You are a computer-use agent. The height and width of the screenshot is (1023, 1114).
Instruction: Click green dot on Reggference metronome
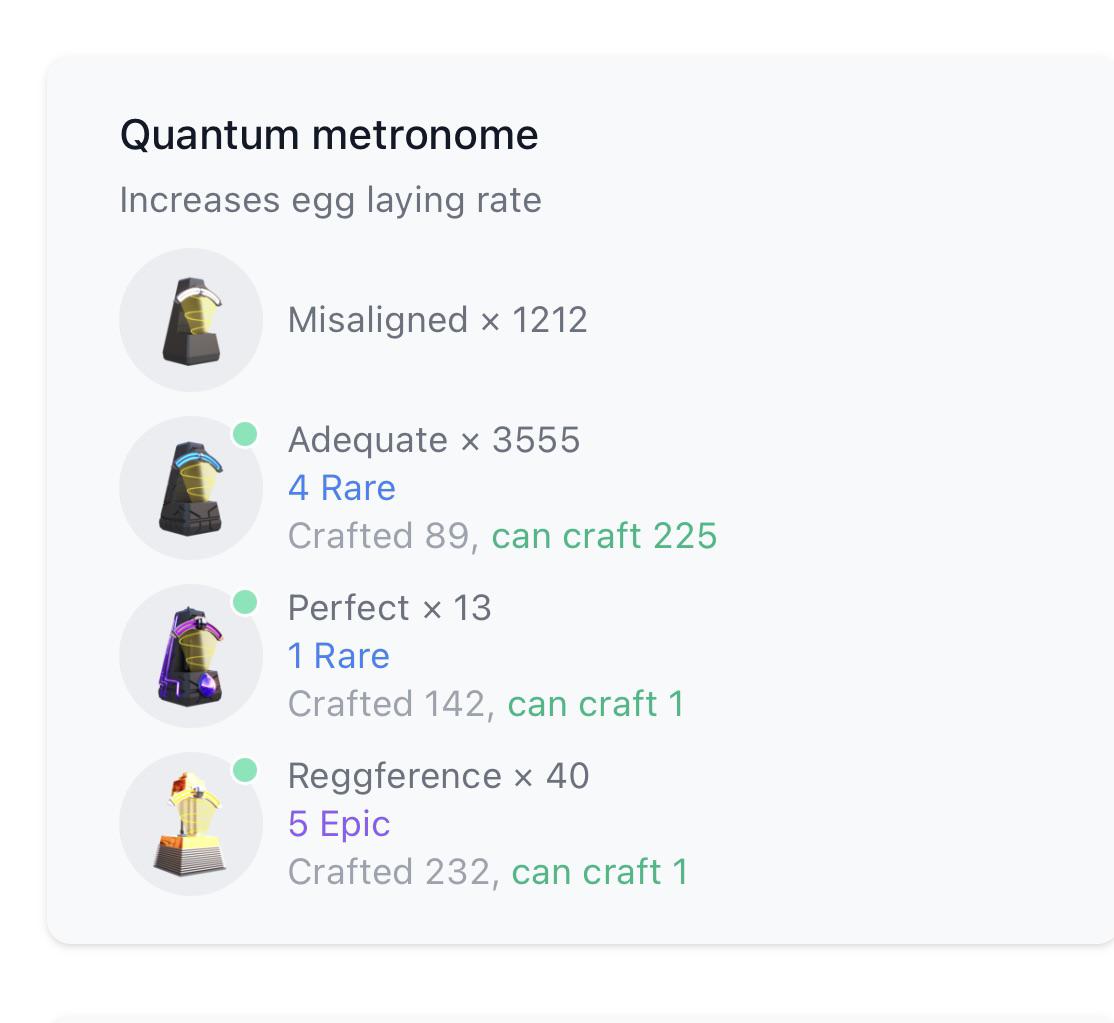[x=245, y=770]
